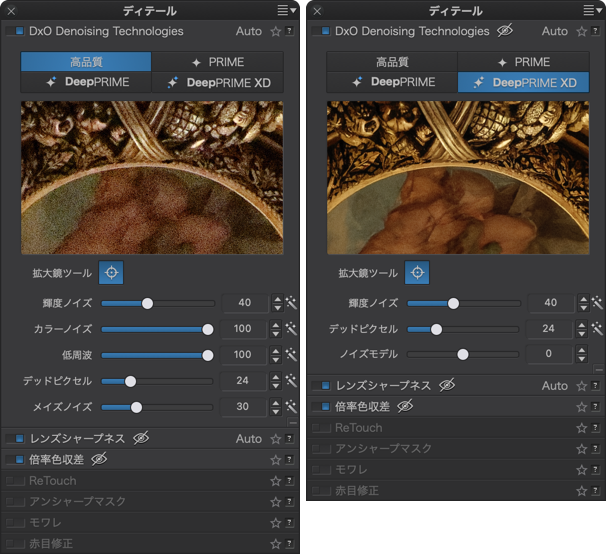Click 低周波 slider in left panel
Viewport: 606px width, 554px height.
[x=158, y=355]
